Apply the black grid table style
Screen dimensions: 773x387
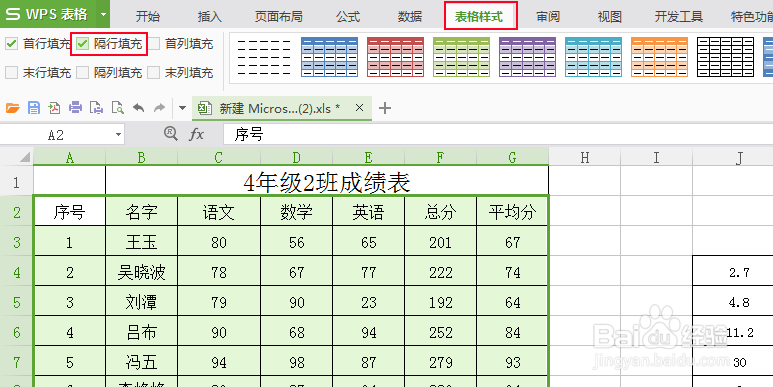click(x=726, y=57)
